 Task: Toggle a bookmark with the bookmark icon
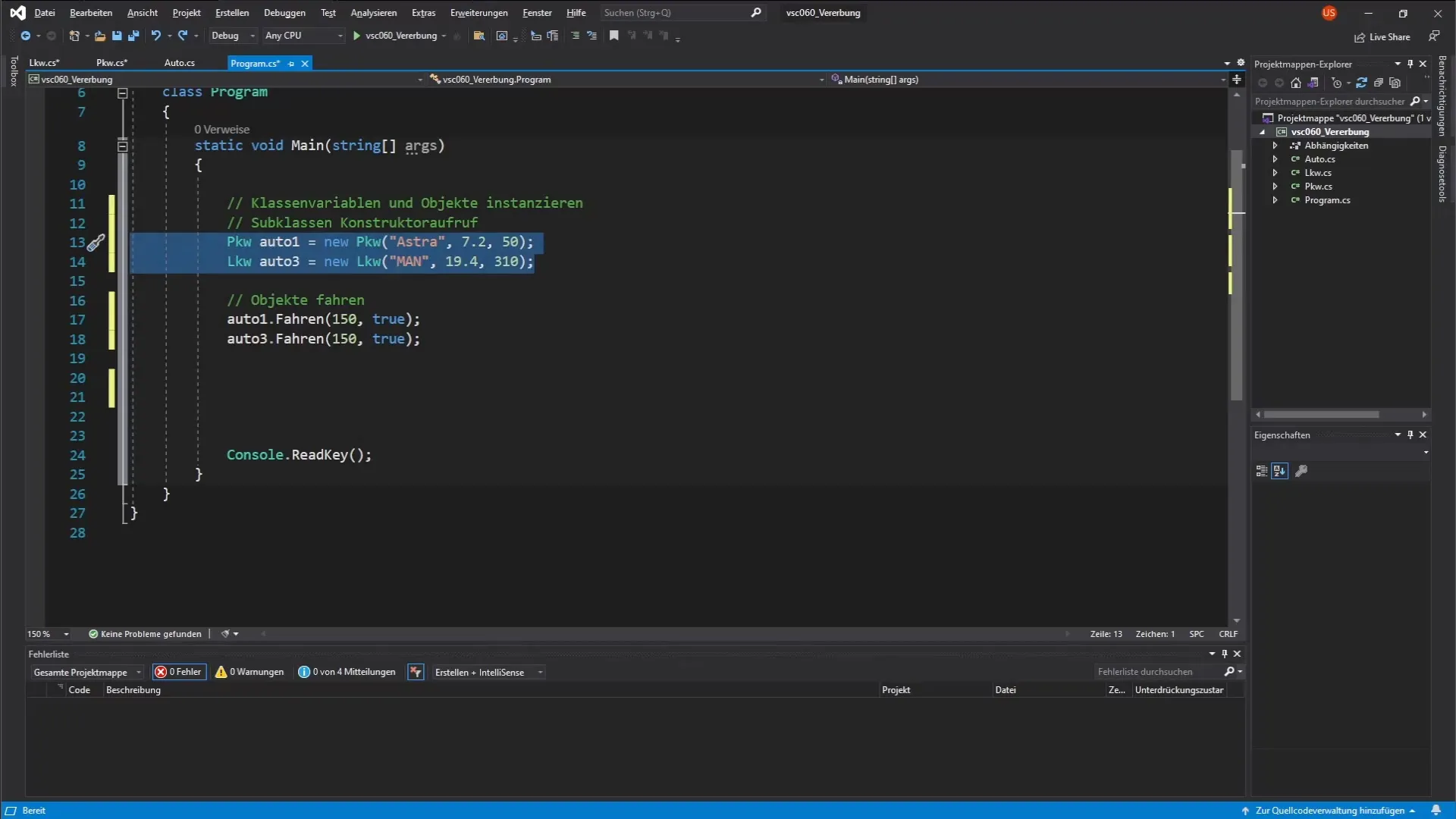(614, 36)
